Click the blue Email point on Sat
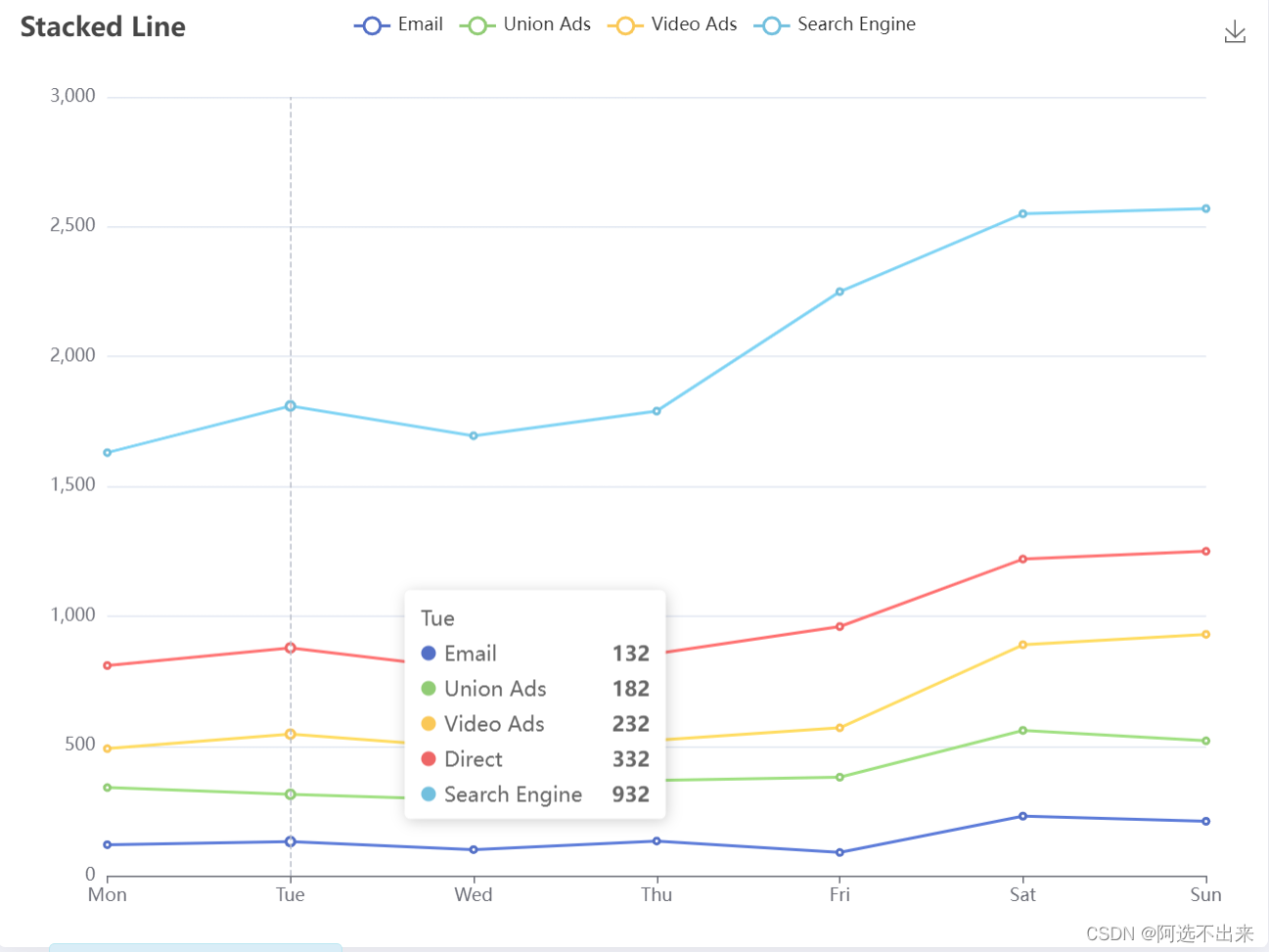 (1022, 816)
